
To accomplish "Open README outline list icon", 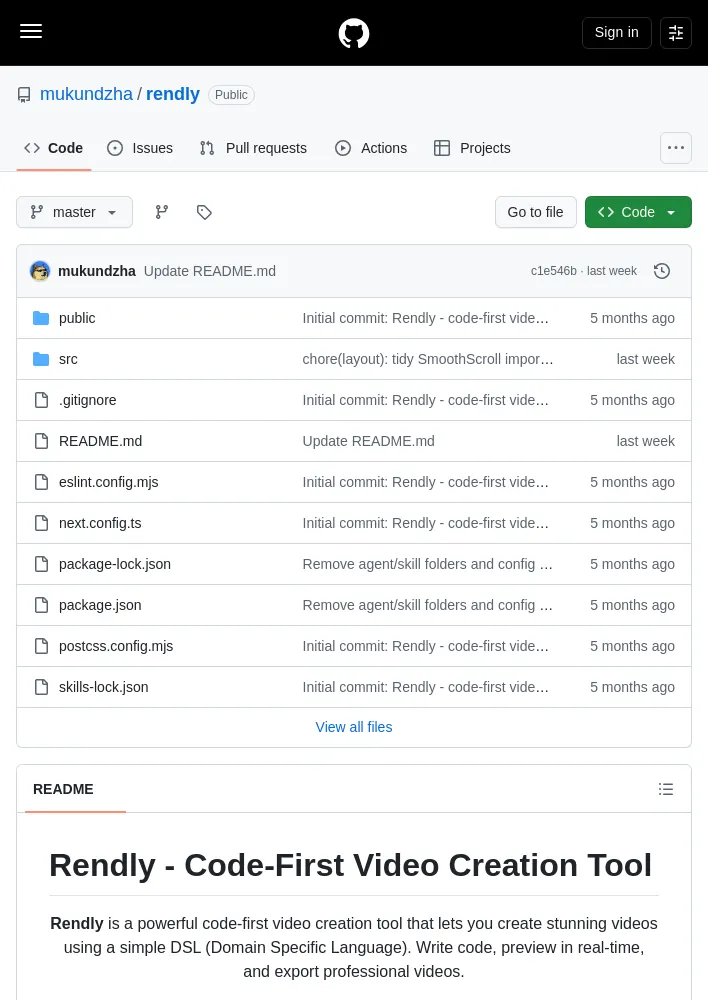I will [666, 789].
